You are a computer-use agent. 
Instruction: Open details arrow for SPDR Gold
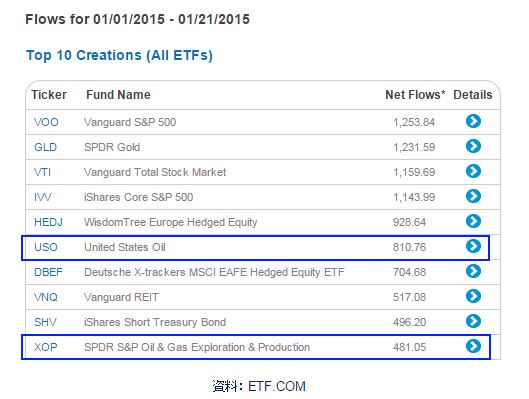(473, 146)
